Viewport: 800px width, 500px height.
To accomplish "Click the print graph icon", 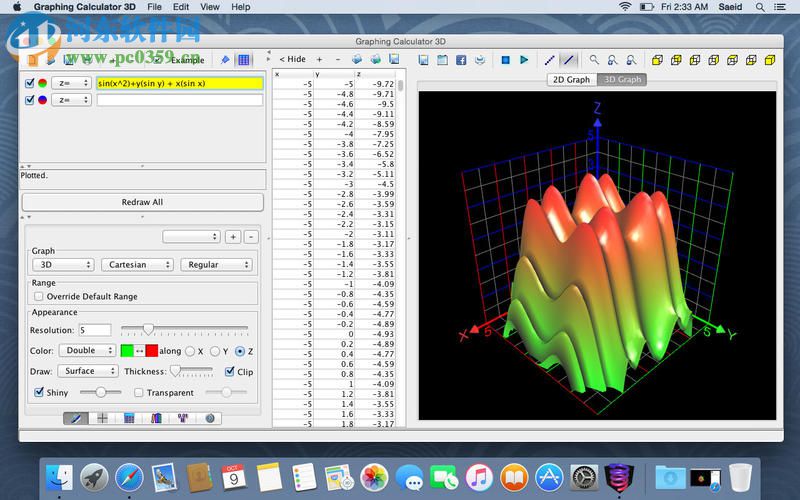I will pos(480,60).
